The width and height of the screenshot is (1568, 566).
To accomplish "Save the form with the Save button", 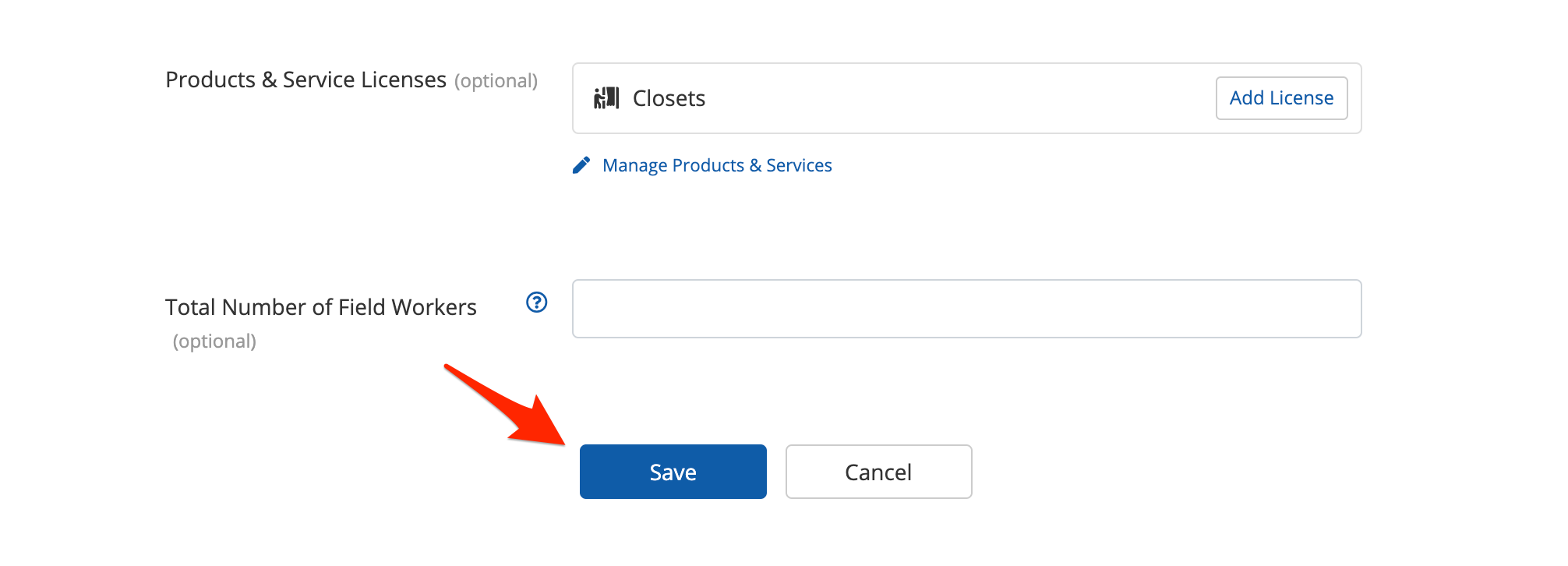I will [673, 472].
